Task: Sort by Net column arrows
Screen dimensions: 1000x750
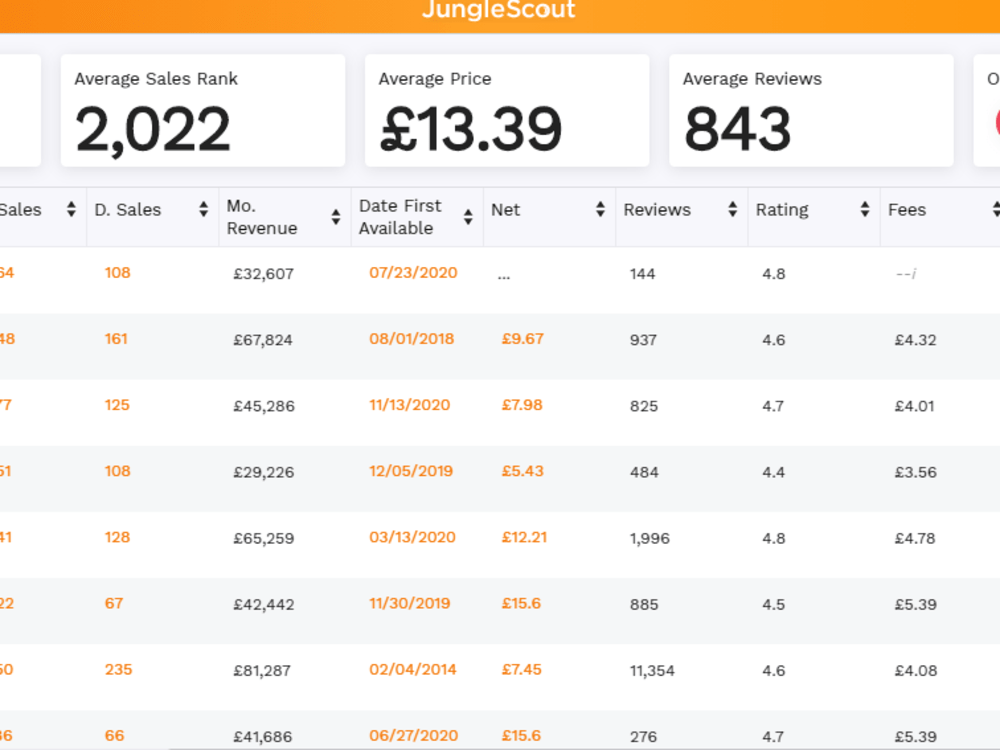Action: pyautogui.click(x=600, y=209)
